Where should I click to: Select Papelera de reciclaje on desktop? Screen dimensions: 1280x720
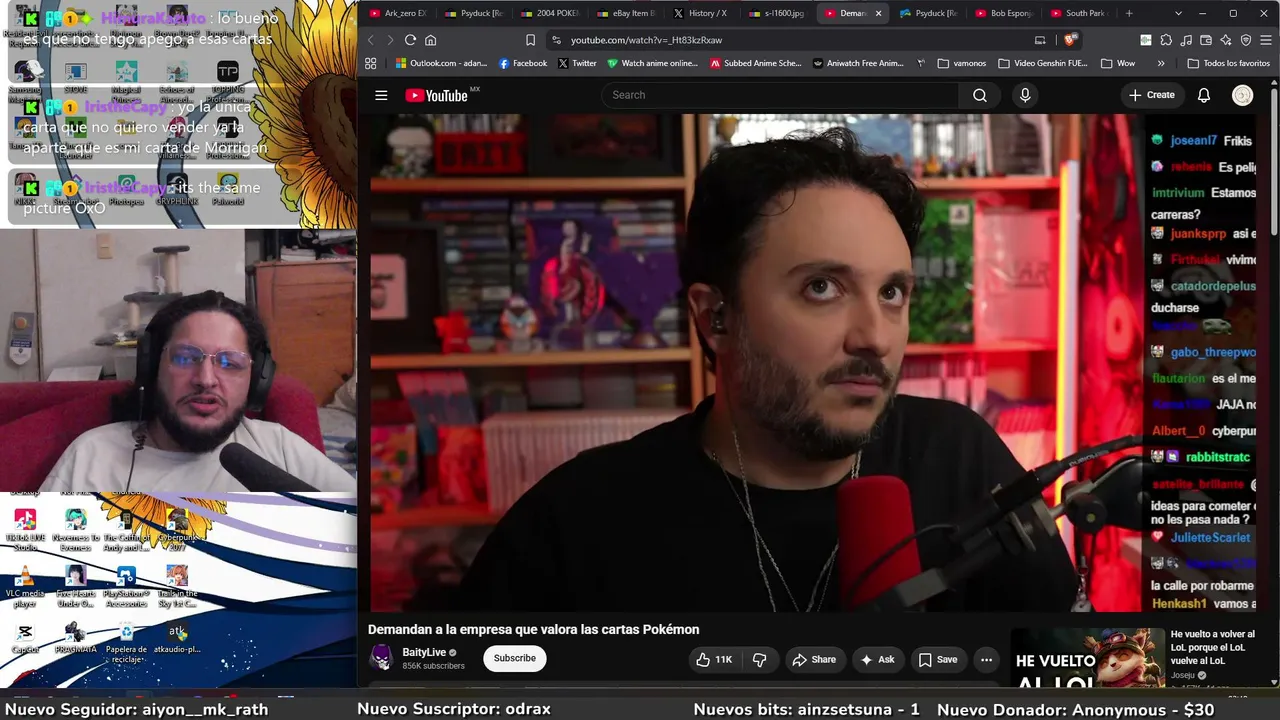pyautogui.click(x=126, y=643)
